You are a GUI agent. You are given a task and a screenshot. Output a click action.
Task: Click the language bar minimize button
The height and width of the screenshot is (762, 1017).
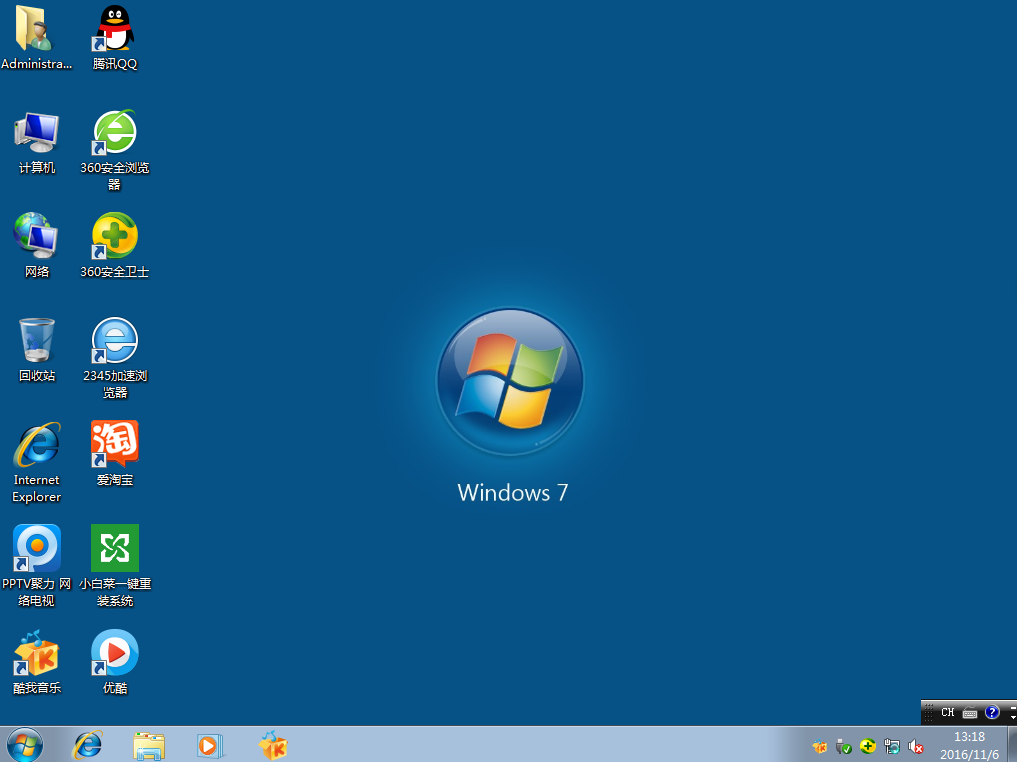[1013, 707]
